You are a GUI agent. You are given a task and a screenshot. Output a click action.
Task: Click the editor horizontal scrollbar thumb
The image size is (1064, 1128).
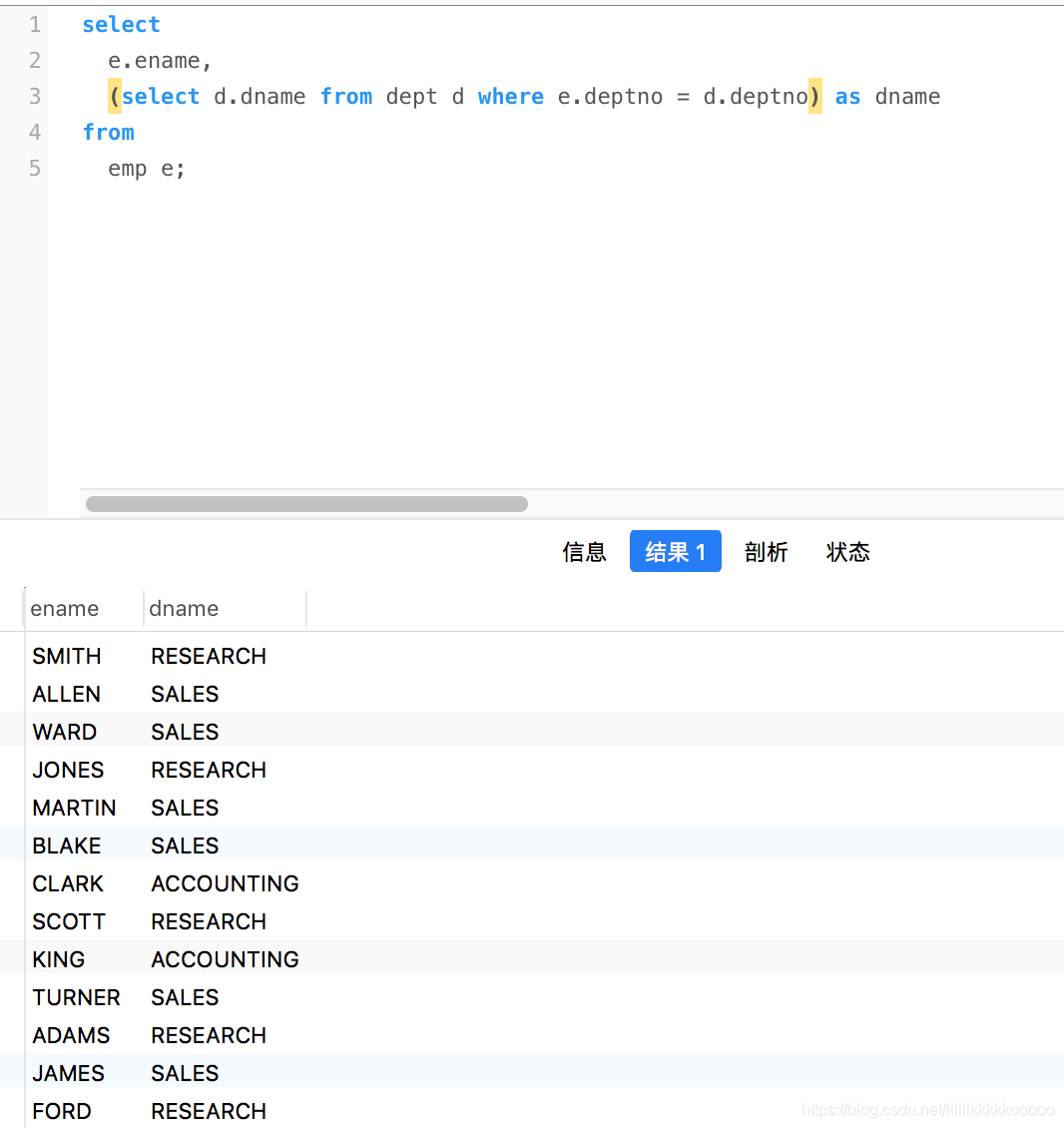(x=306, y=503)
